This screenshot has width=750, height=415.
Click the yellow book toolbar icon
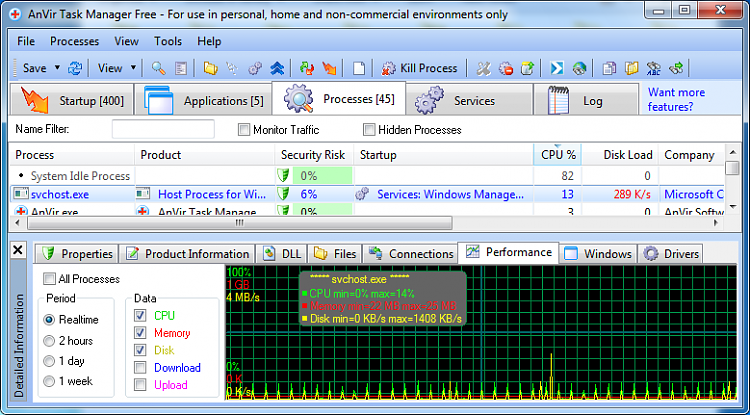[x=631, y=68]
